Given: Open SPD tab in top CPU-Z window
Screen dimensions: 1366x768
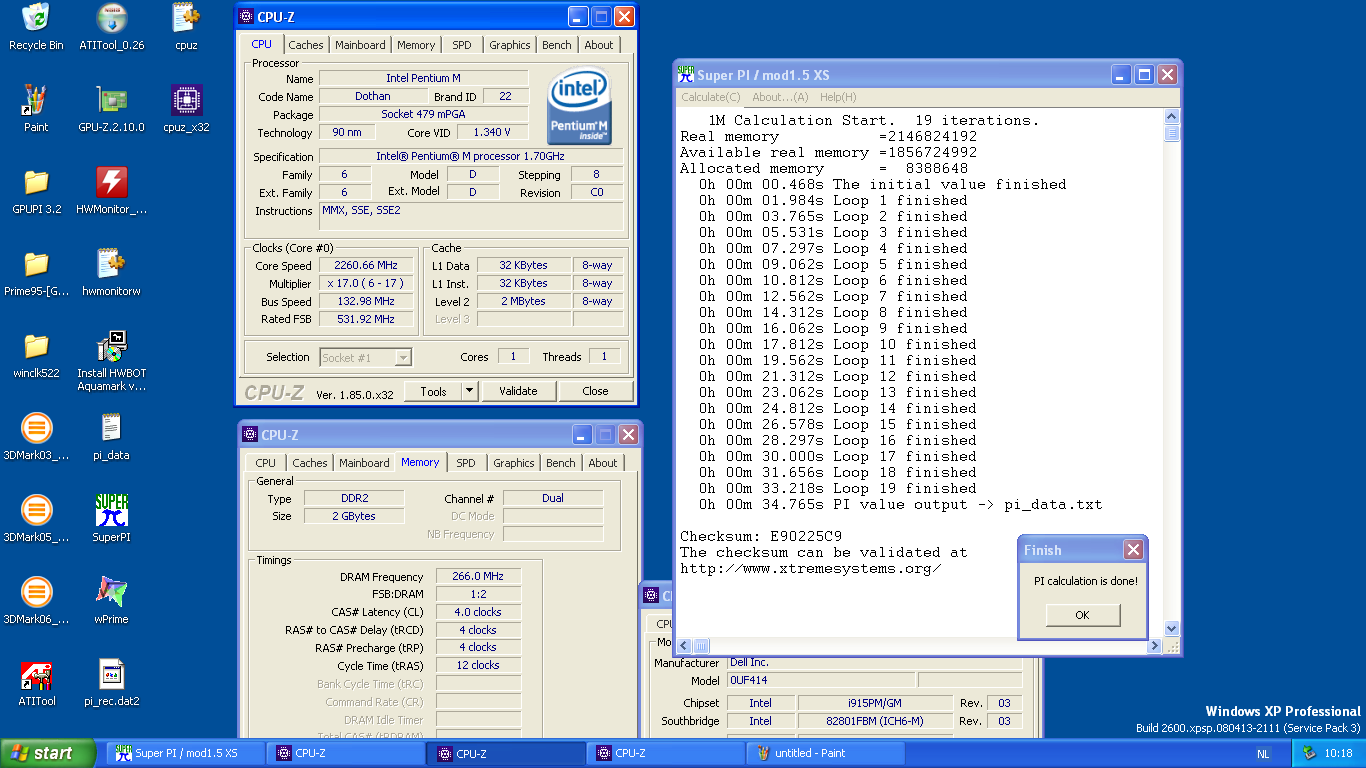Looking at the screenshot, I should (462, 45).
